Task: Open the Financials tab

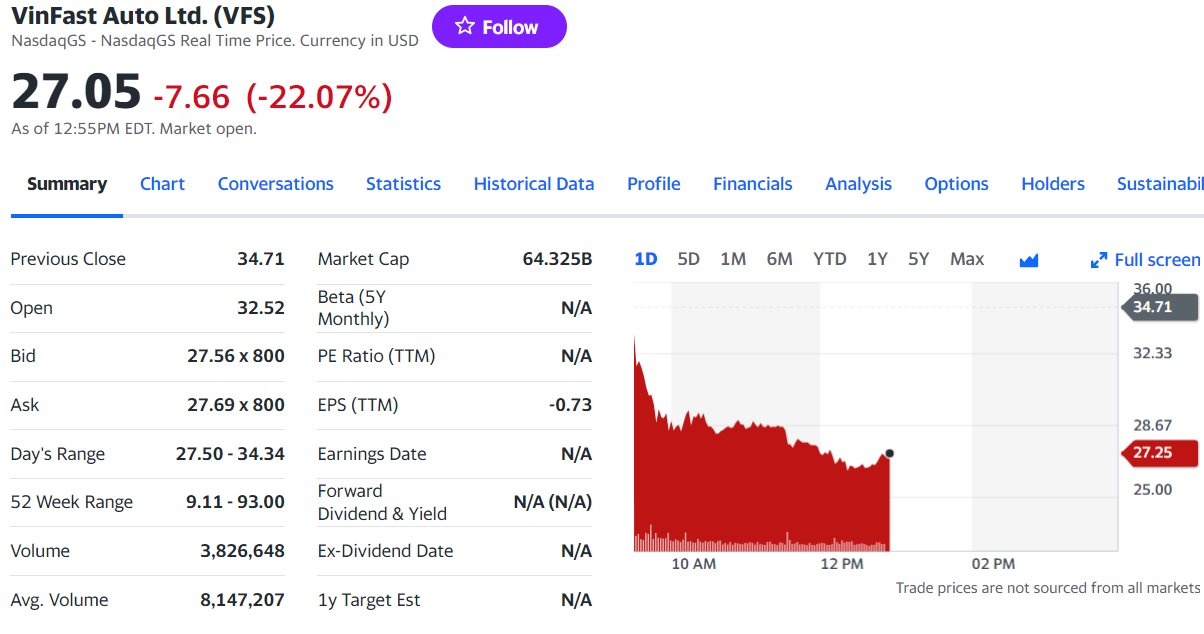Action: pyautogui.click(x=752, y=184)
